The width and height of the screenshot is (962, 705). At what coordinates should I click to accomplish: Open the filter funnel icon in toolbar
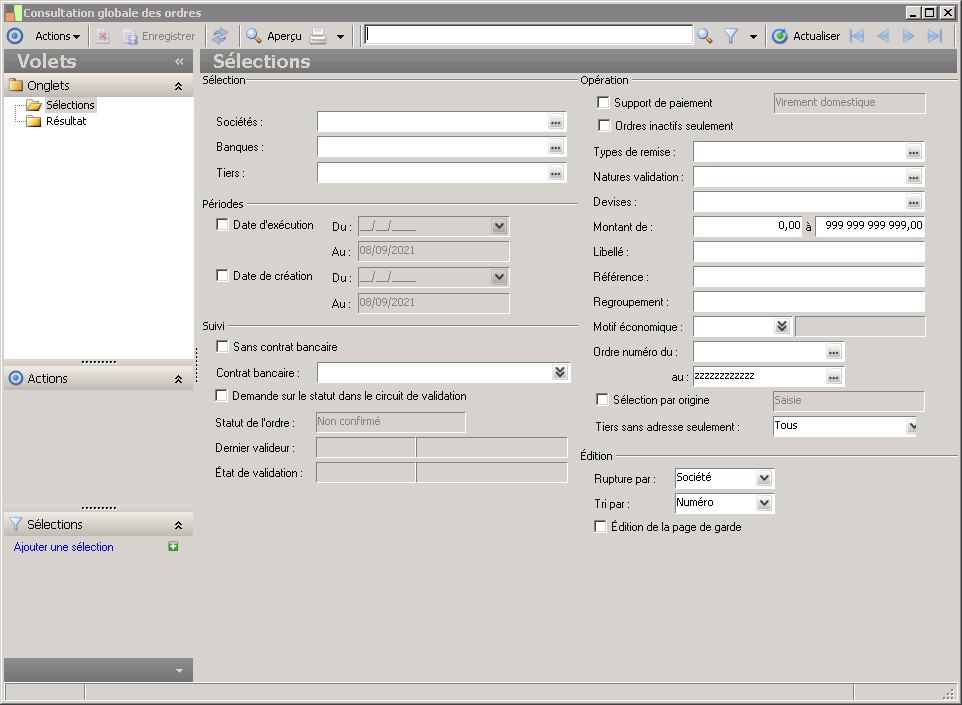pos(731,36)
